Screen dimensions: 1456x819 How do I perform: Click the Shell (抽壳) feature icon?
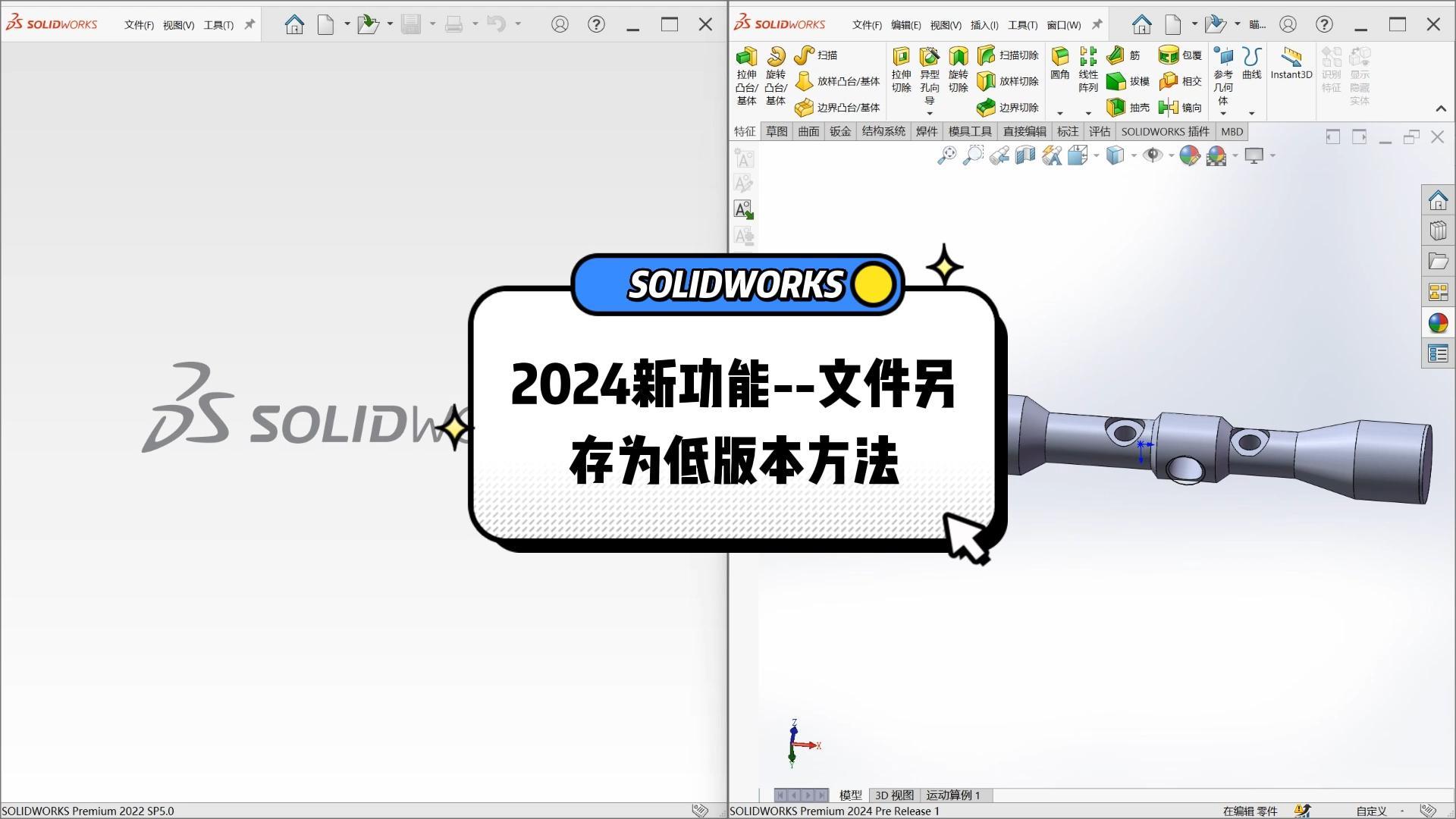[x=1116, y=108]
